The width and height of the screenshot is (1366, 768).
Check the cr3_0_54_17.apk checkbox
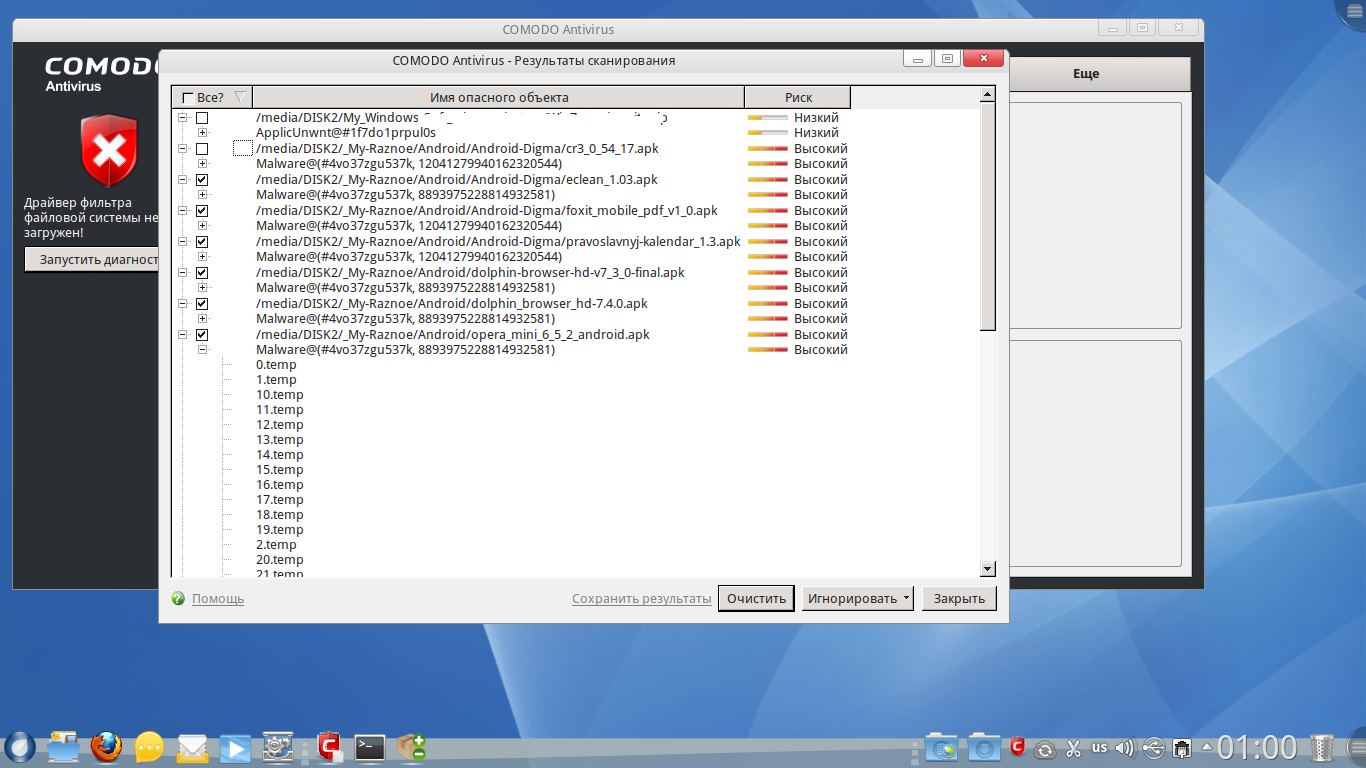tap(202, 149)
